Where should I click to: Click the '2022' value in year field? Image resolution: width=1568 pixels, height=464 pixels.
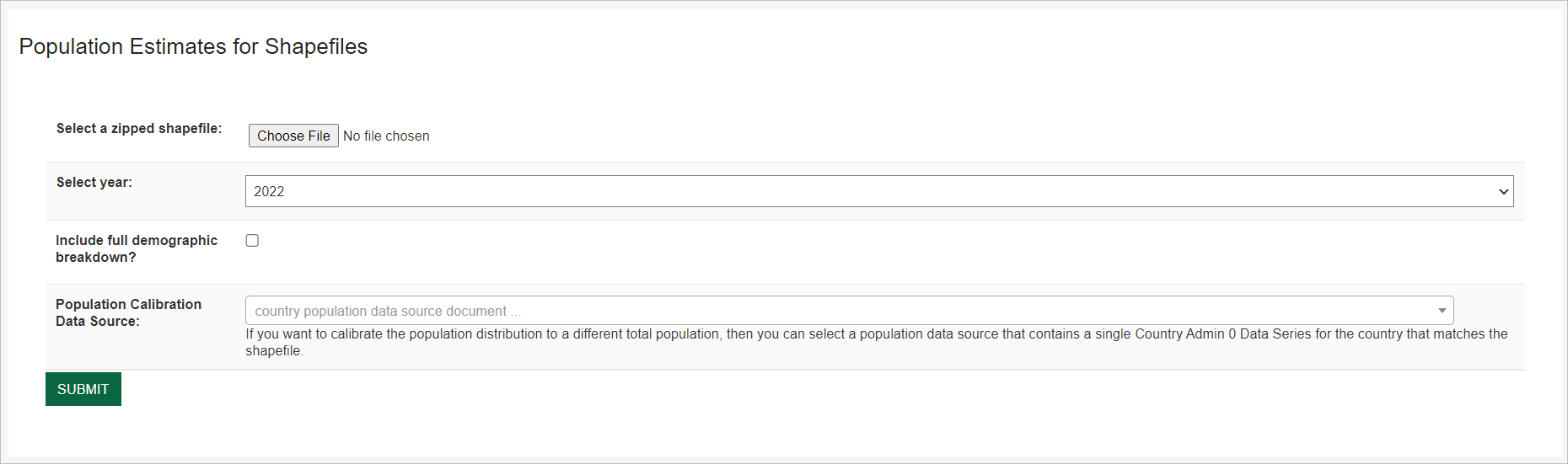269,191
